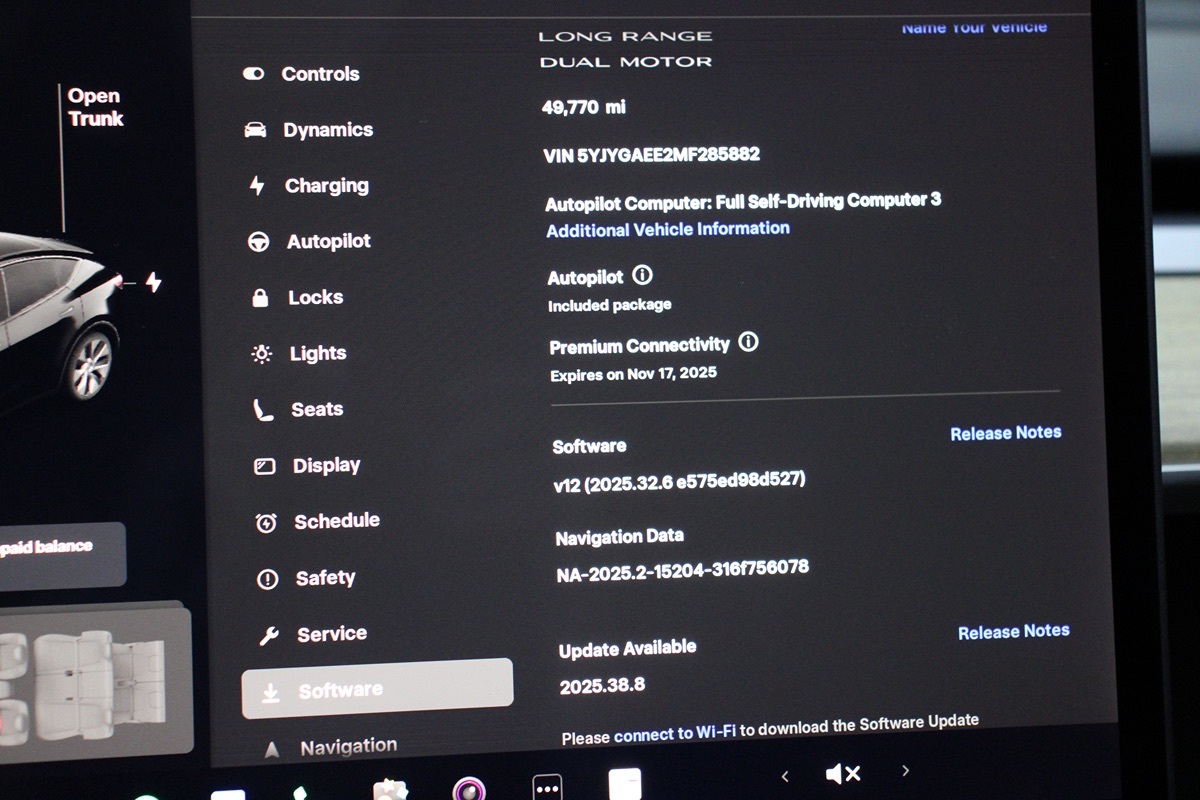The image size is (1200, 800).
Task: Tap the Display screen icon
Action: tap(265, 466)
